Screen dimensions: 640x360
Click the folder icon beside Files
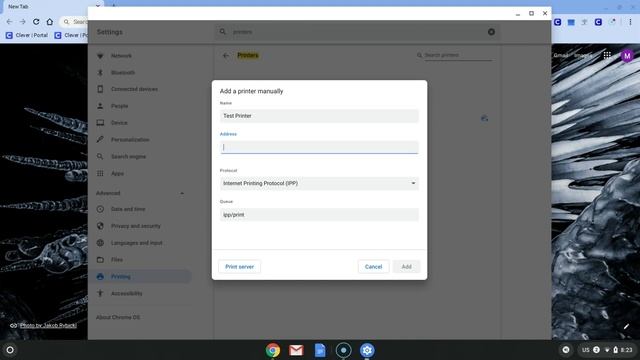tap(100, 260)
